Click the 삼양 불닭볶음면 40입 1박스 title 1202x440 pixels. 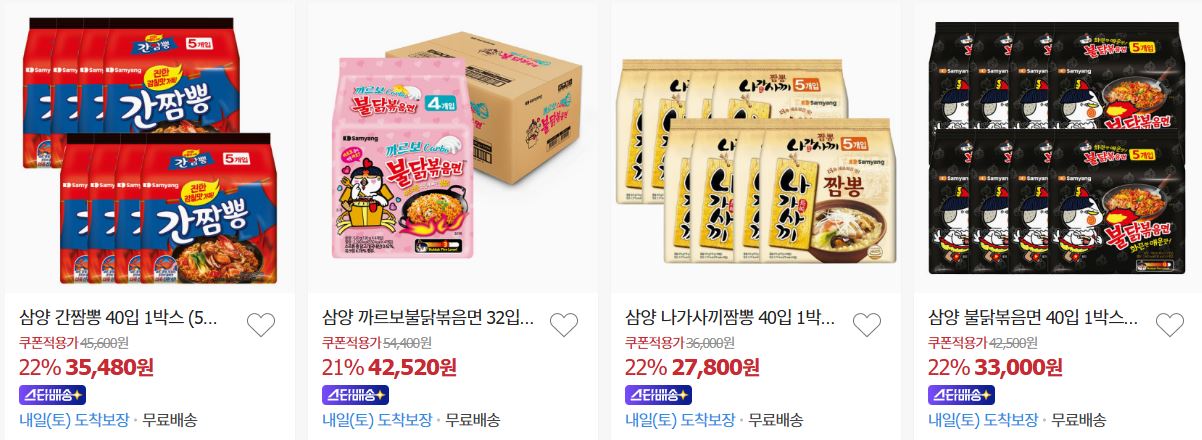1033,320
